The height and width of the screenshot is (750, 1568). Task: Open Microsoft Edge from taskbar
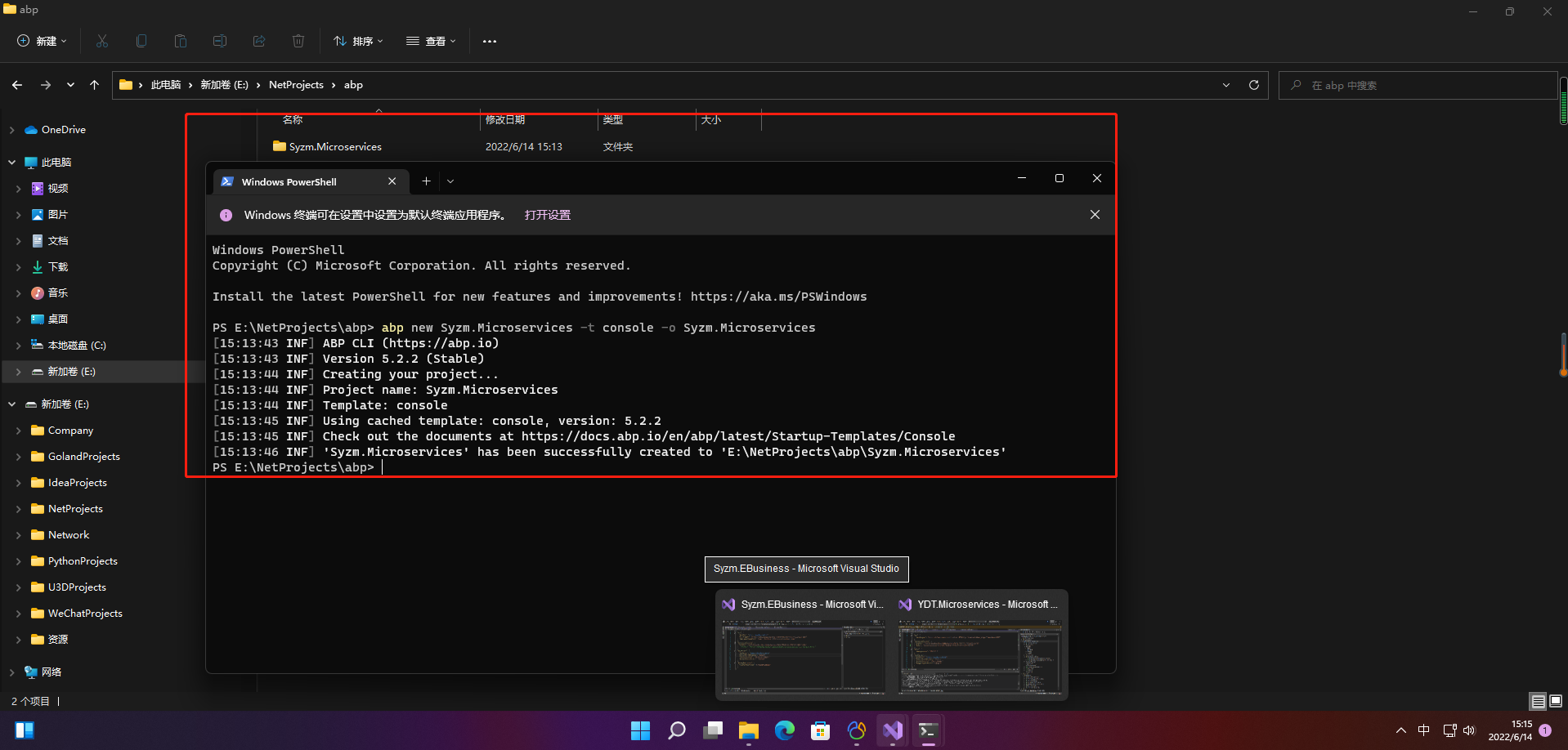785,730
